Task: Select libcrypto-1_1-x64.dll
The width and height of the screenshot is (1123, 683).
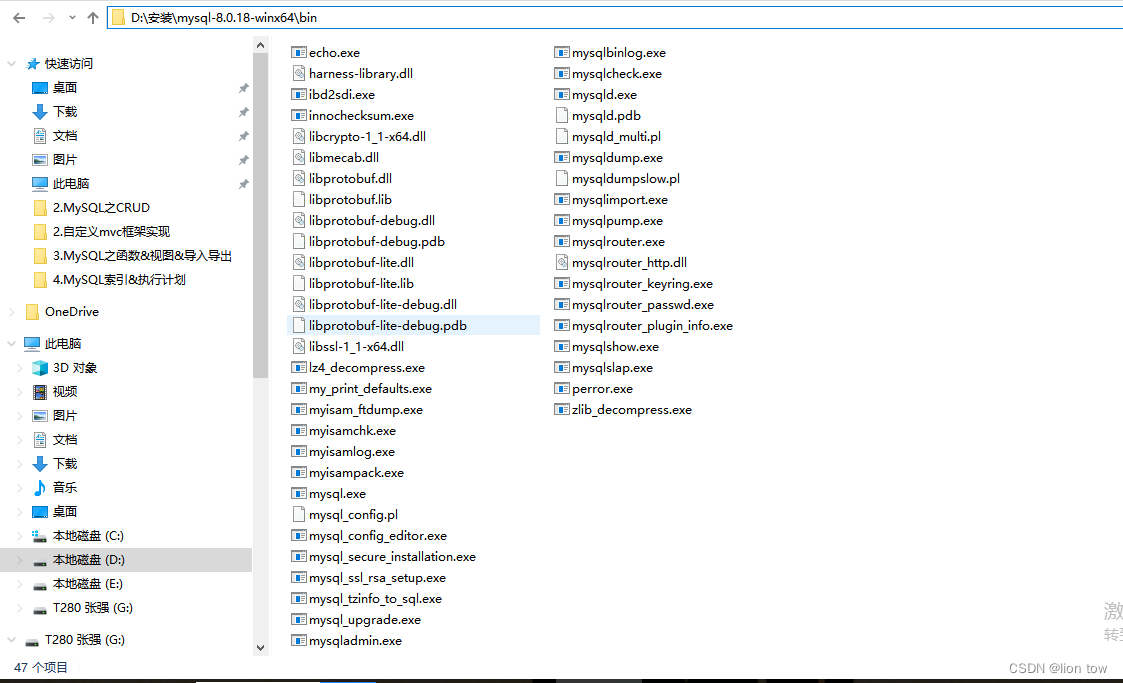Action: [x=367, y=136]
